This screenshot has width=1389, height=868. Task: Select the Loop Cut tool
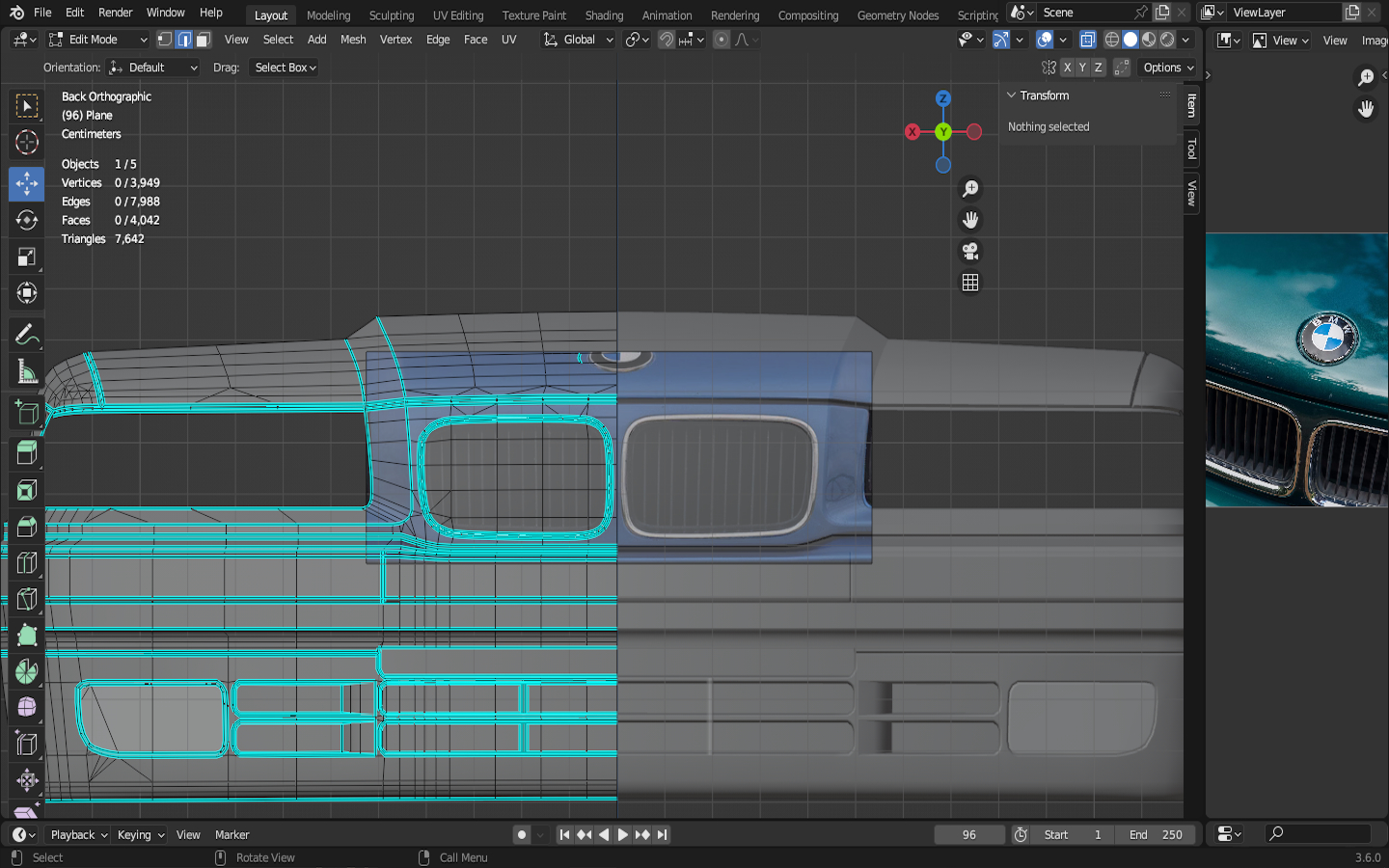26,562
